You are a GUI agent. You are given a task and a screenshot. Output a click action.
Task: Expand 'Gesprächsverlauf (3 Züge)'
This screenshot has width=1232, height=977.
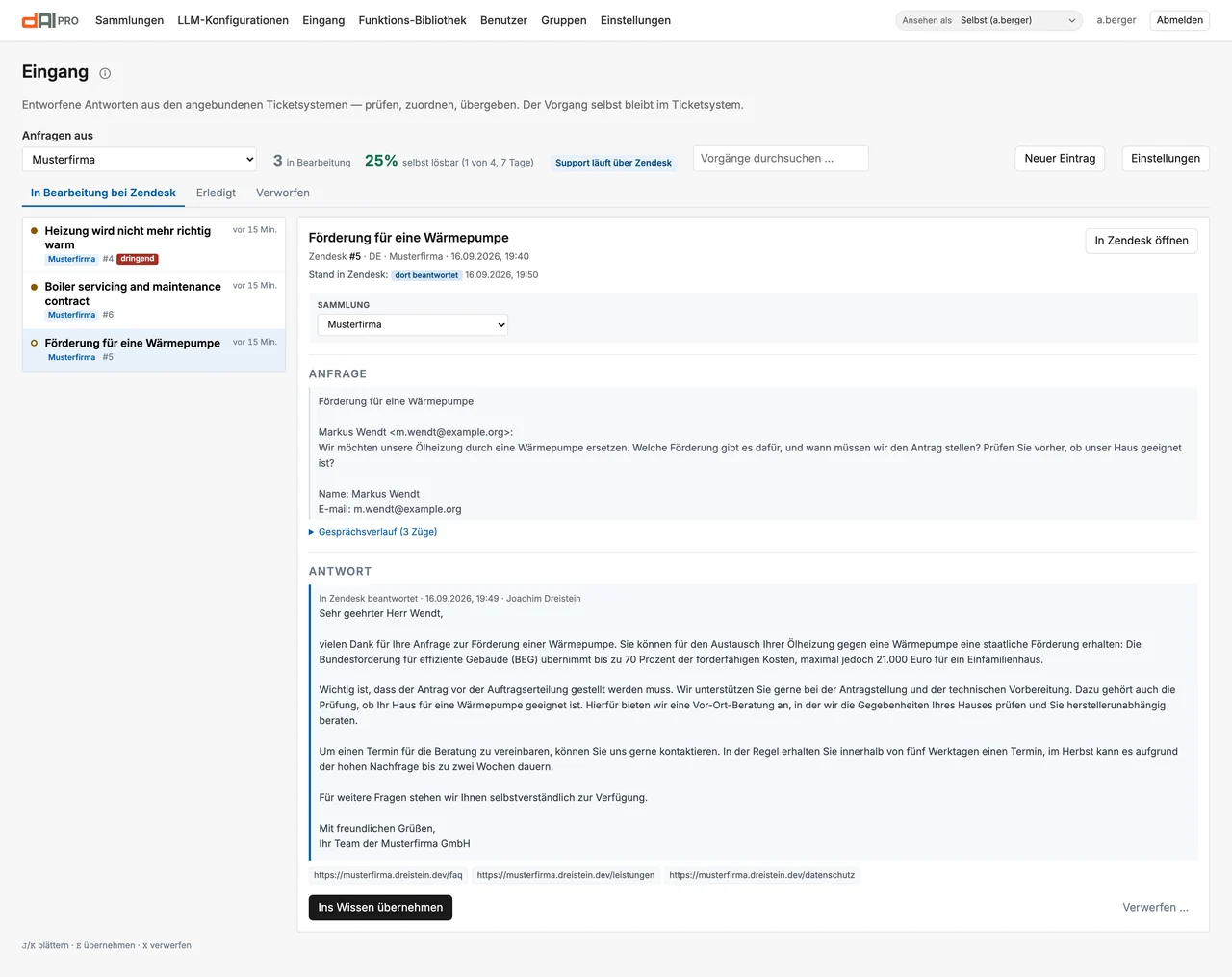373,532
